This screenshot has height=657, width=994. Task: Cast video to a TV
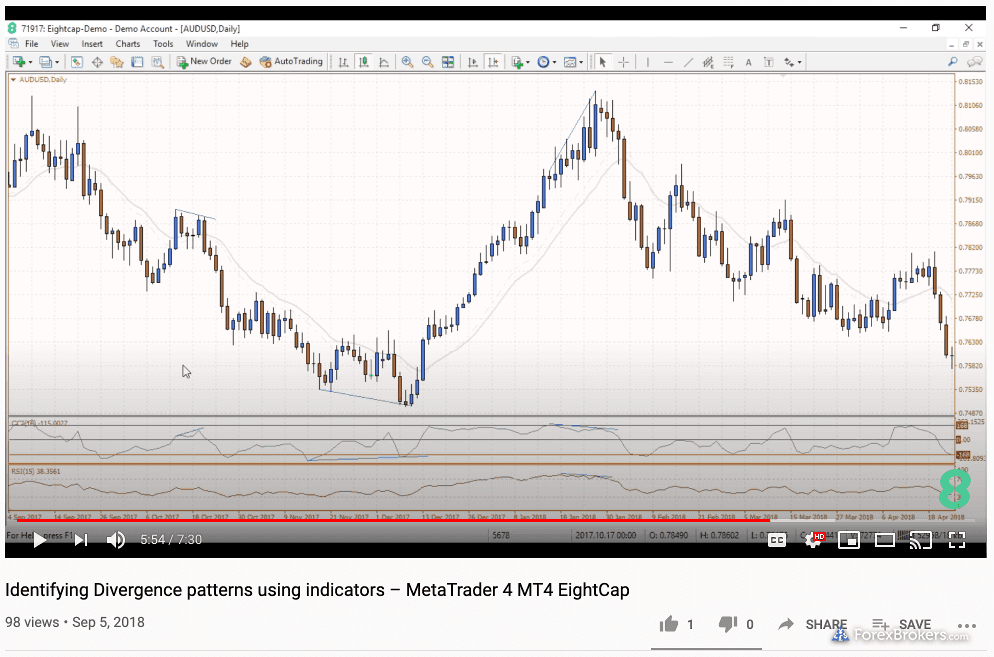[x=920, y=540]
